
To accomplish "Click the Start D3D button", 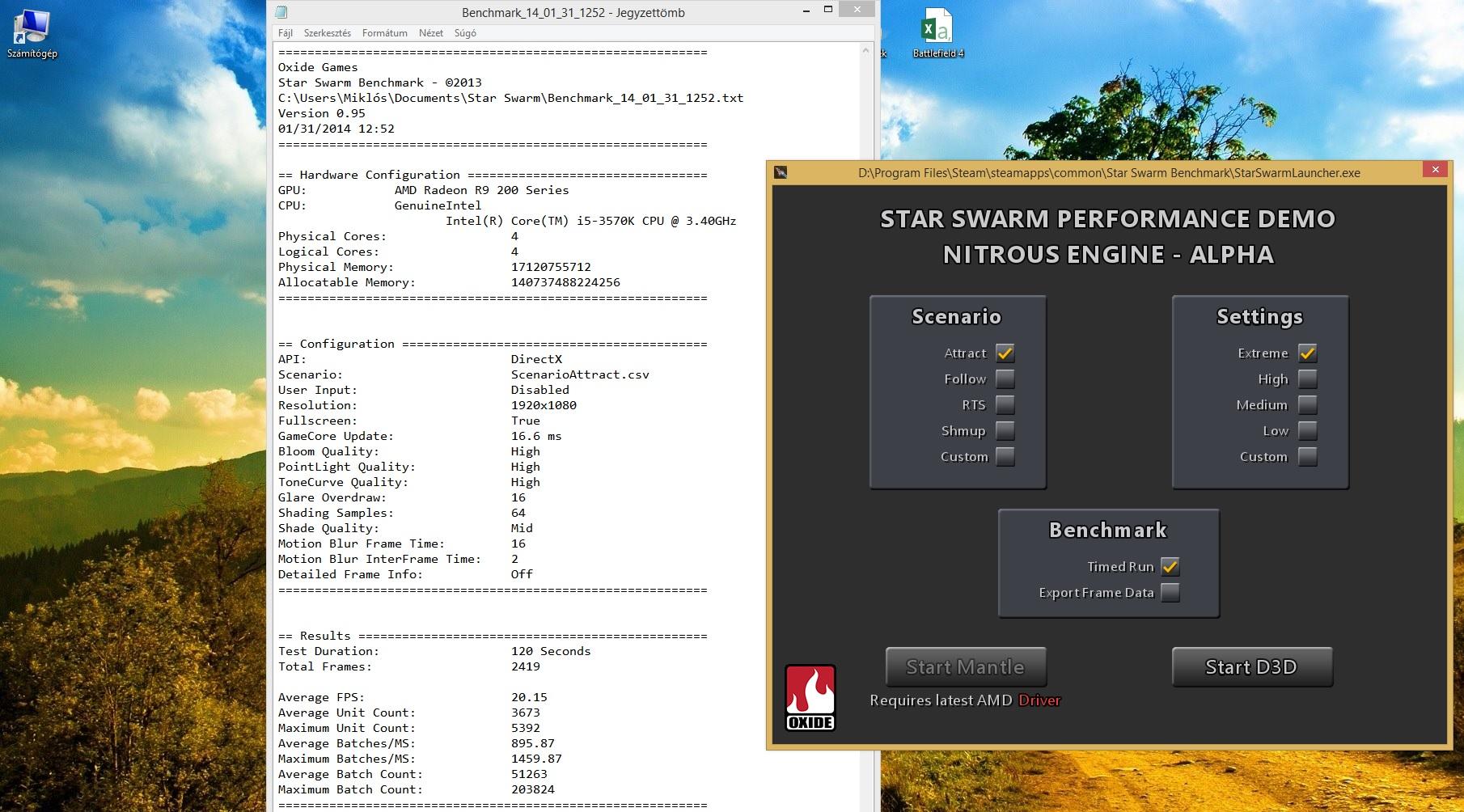I will (1252, 667).
